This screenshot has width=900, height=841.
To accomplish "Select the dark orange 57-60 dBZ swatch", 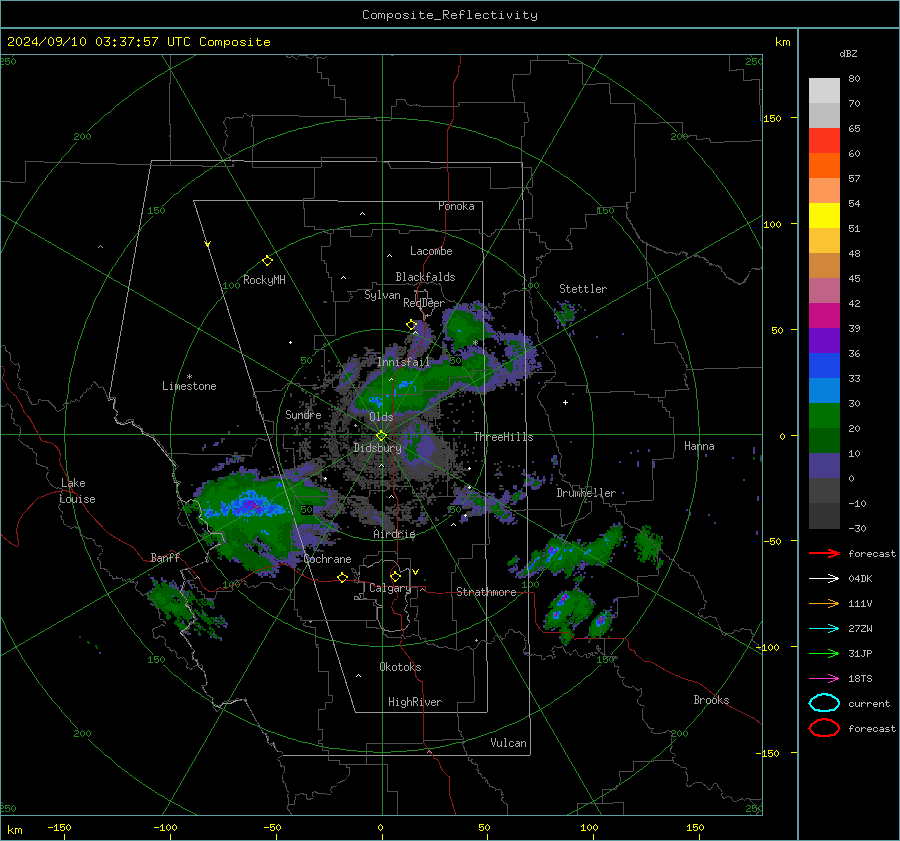I will point(824,166).
